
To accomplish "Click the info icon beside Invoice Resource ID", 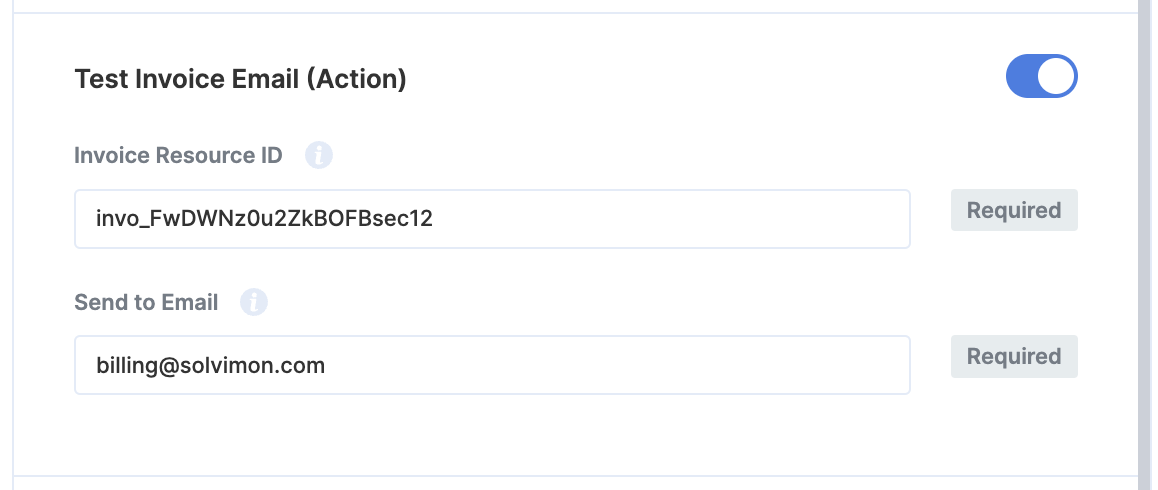I will point(318,156).
